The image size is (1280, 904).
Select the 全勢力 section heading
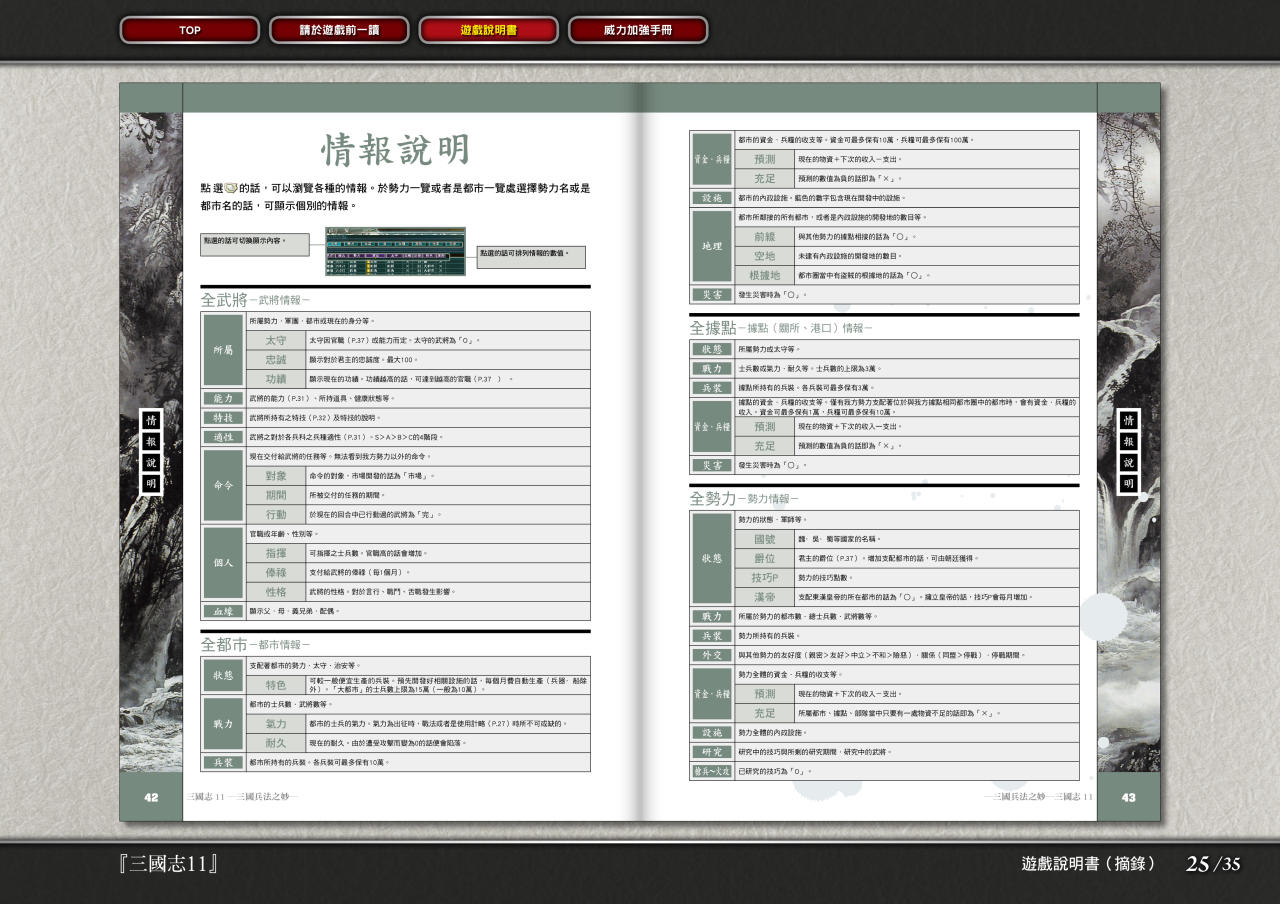(x=712, y=498)
